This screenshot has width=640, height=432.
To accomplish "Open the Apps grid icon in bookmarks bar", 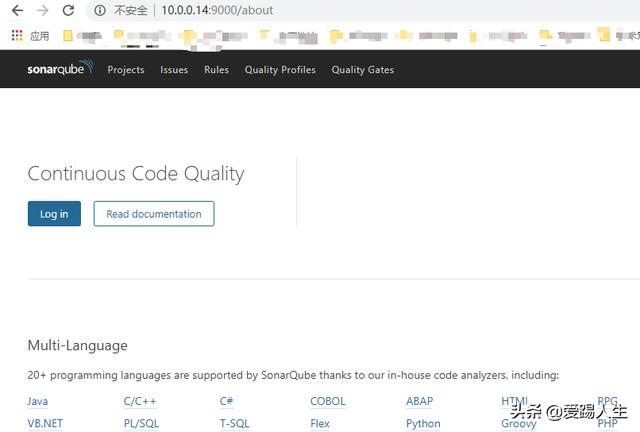I will coord(17,36).
